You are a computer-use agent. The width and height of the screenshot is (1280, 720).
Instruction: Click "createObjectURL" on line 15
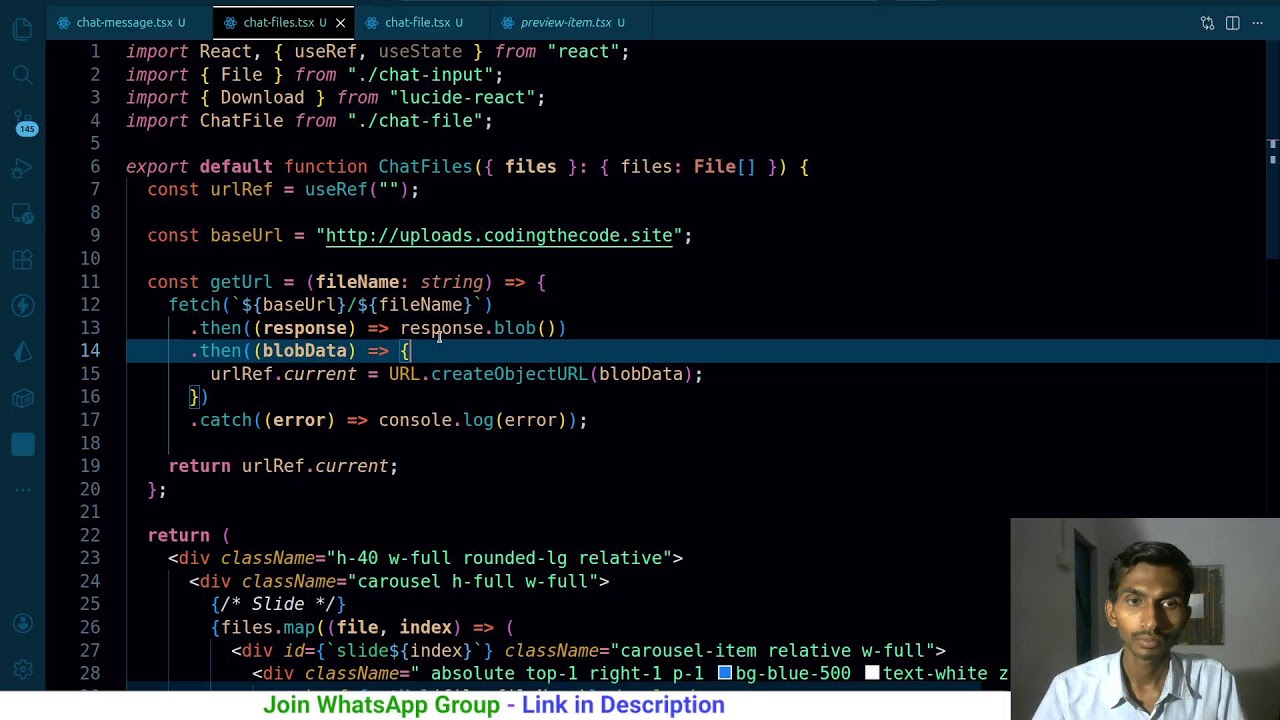click(509, 374)
